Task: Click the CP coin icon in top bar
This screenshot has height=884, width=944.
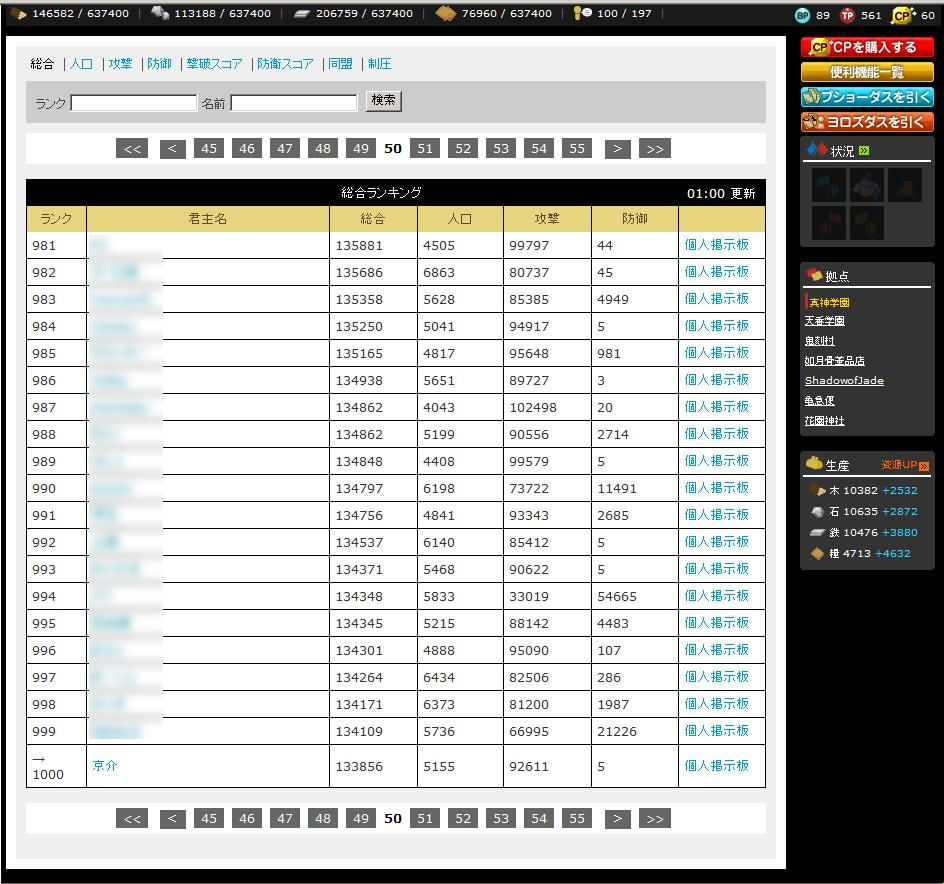Action: click(901, 15)
